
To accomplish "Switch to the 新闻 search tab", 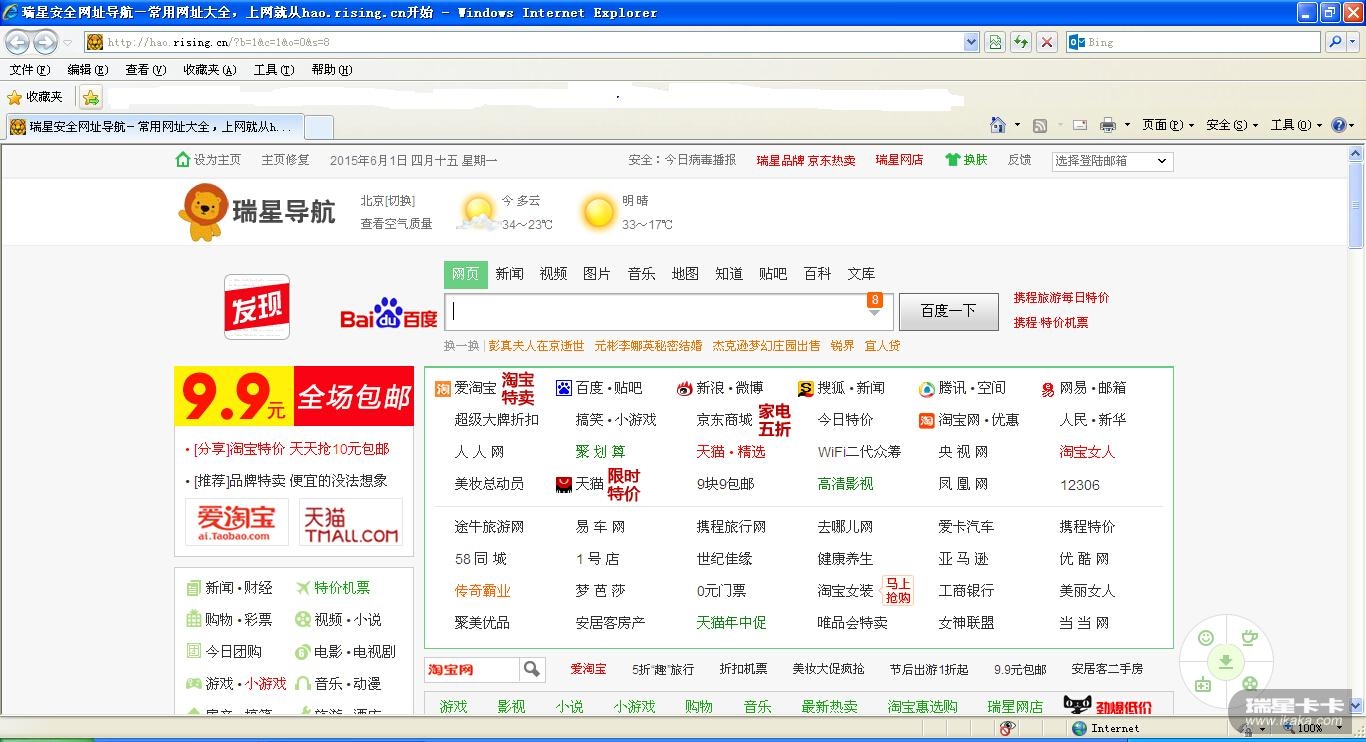I will click(509, 274).
